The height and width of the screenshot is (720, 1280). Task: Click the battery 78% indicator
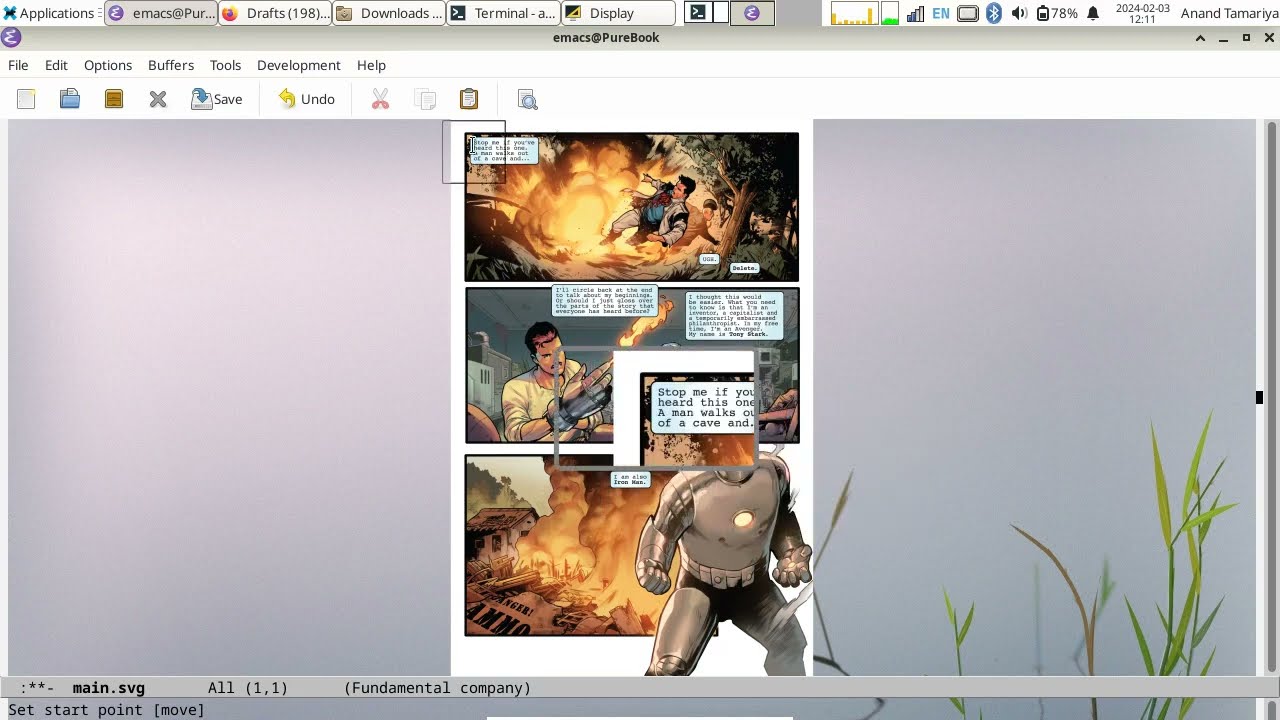pyautogui.click(x=1057, y=13)
